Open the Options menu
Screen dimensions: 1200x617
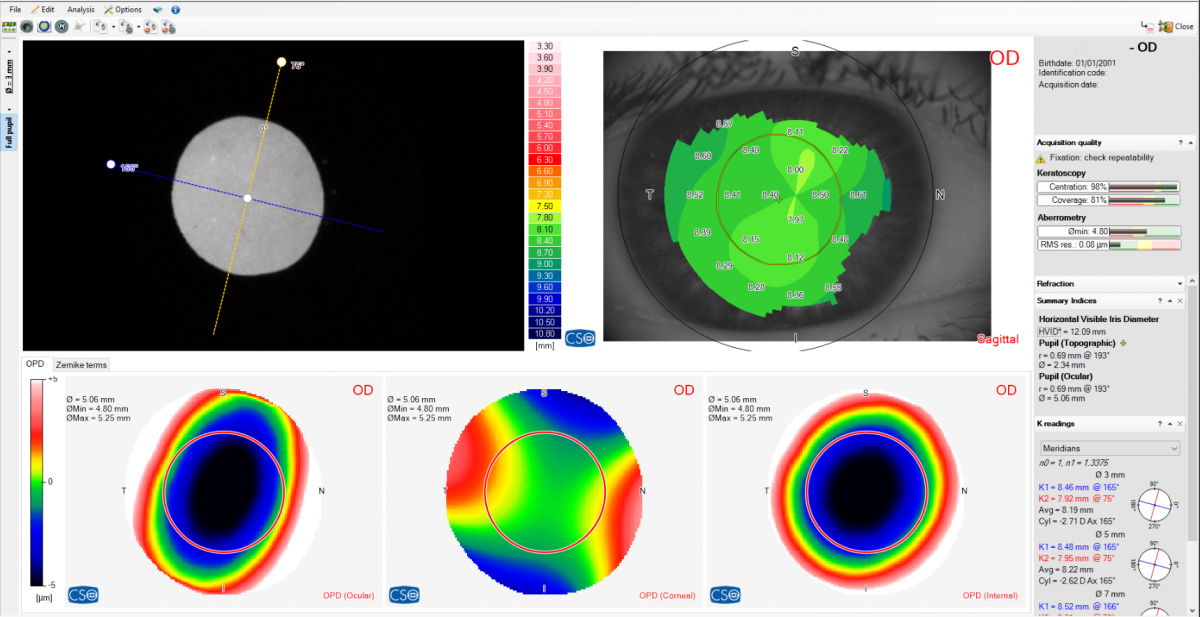(123, 9)
